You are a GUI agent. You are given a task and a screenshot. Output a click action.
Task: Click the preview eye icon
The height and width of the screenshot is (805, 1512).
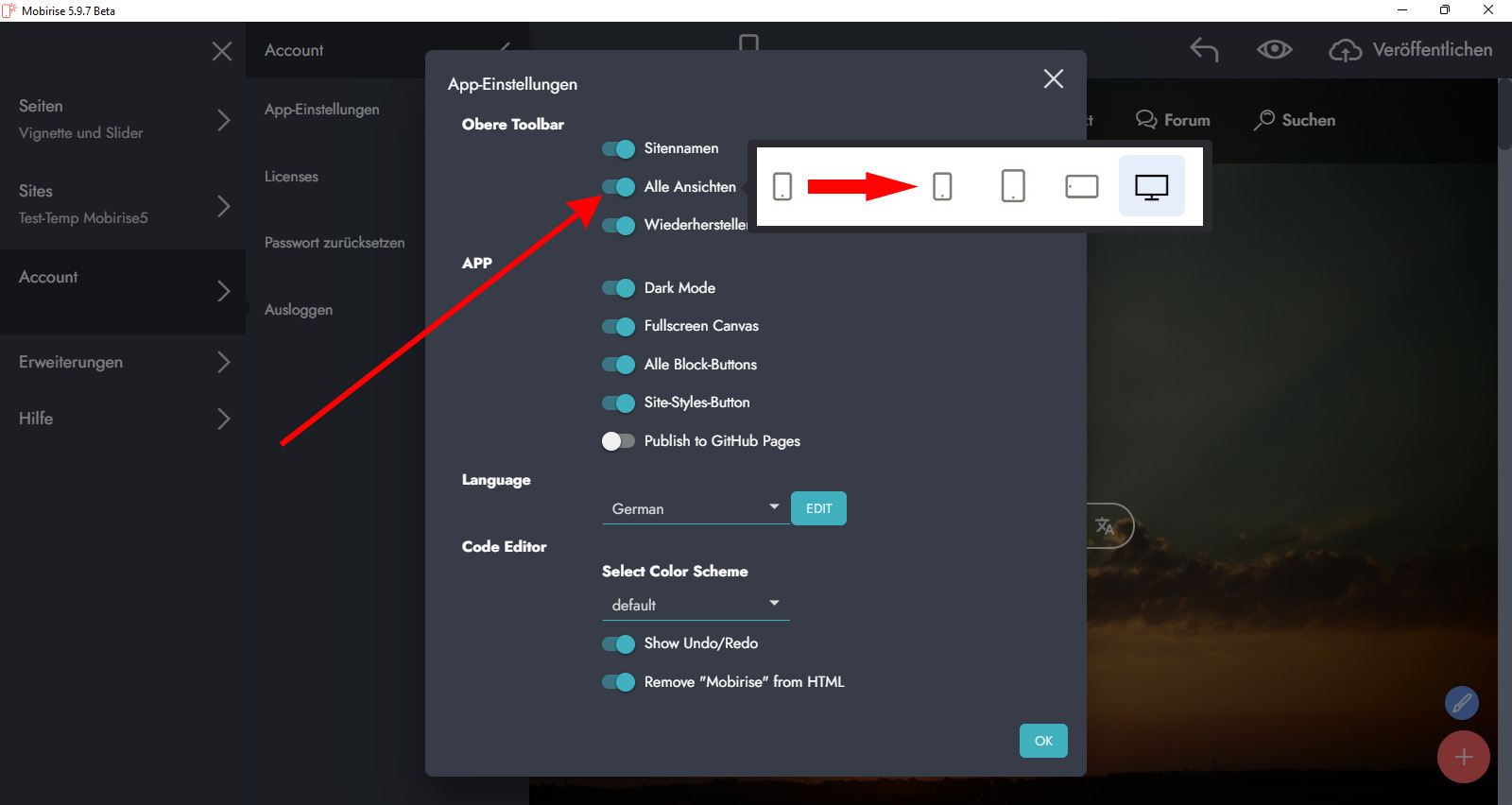click(1274, 49)
